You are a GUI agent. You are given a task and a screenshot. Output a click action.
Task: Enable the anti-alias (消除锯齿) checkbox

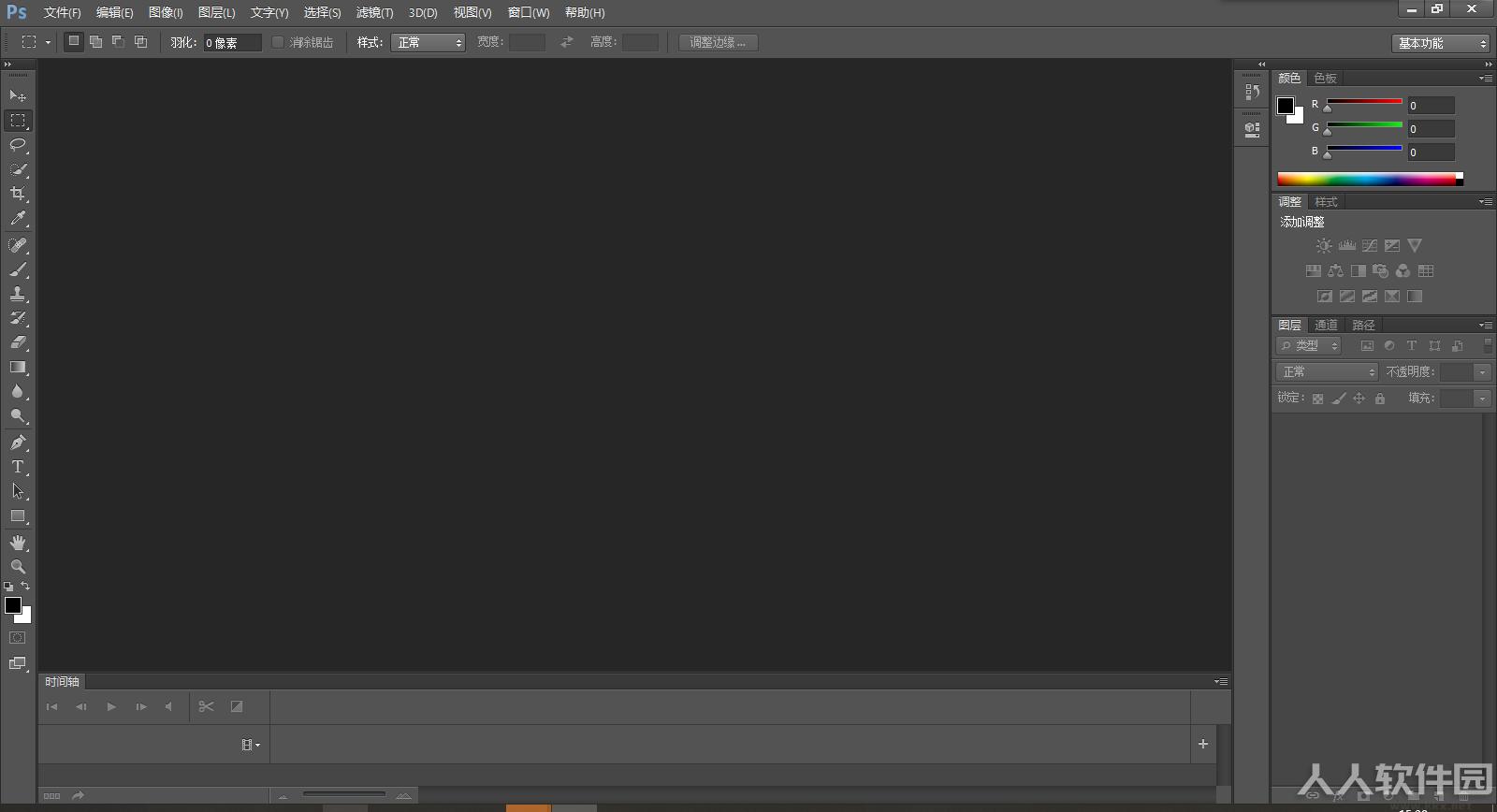click(278, 42)
